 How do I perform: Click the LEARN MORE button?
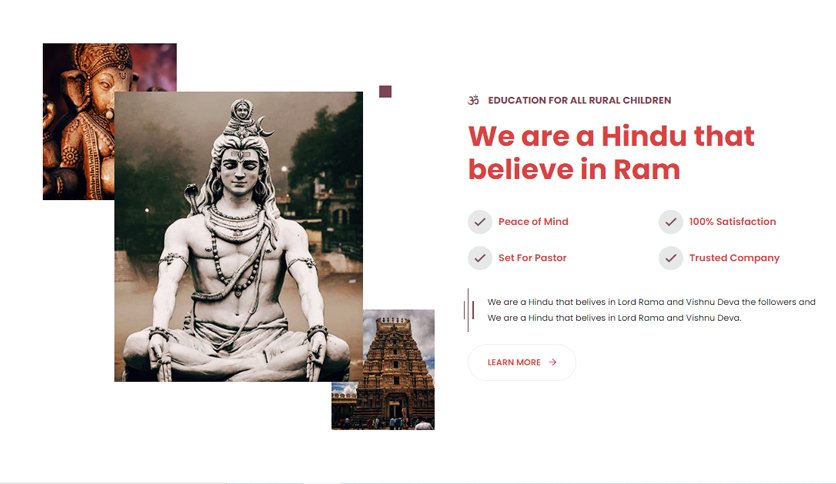(521, 362)
